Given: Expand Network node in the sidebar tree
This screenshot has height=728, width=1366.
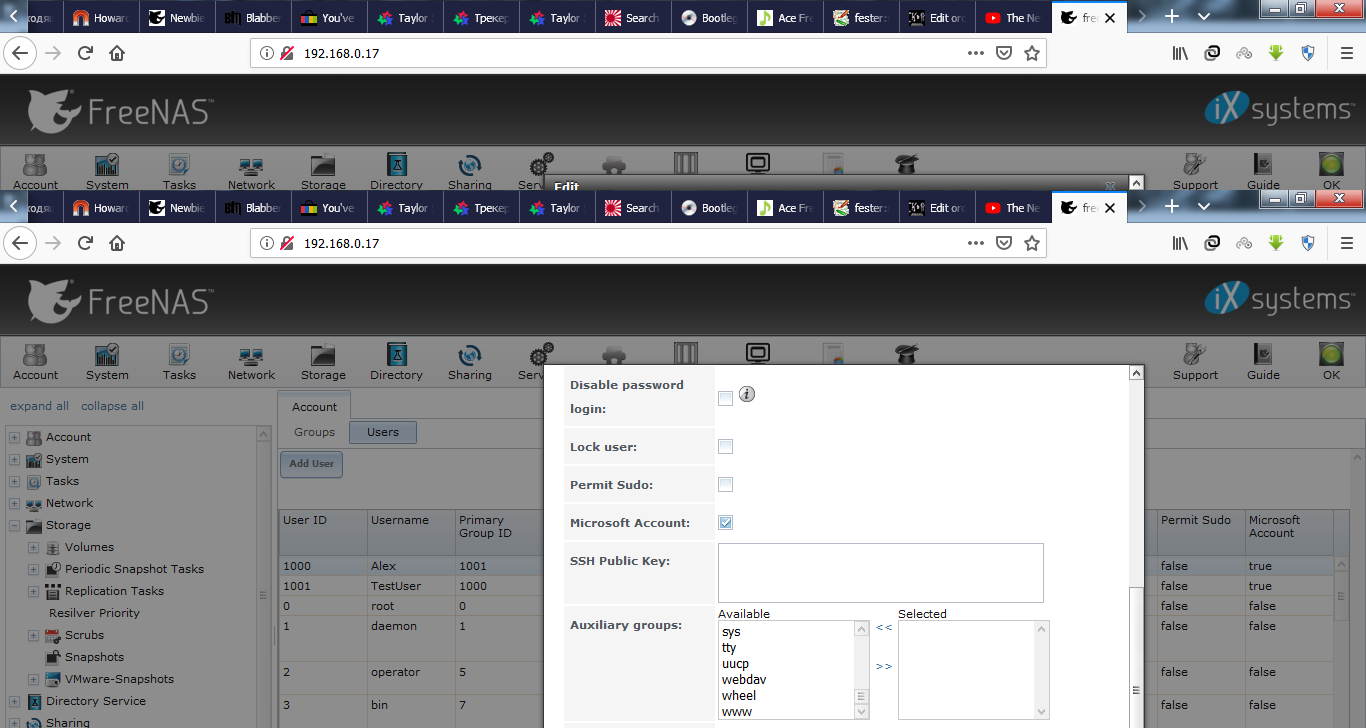Looking at the screenshot, I should [14, 503].
